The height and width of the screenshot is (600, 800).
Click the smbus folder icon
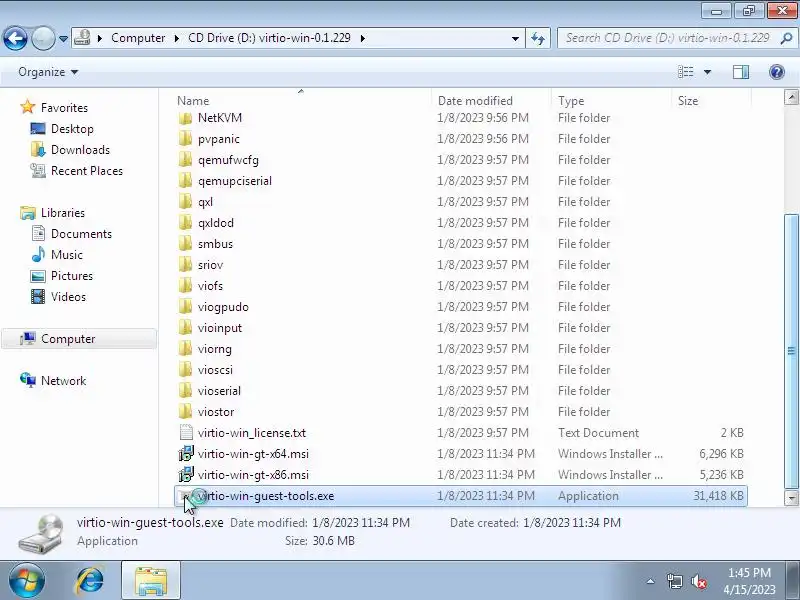click(x=186, y=243)
